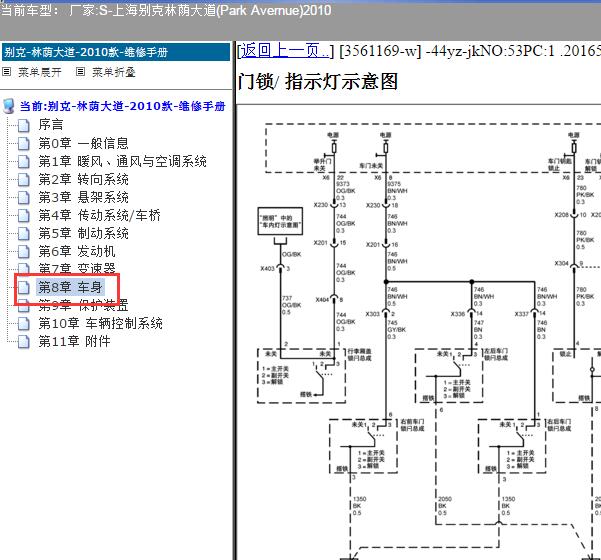Click the diagram title 门锁/指示灯示意图
This screenshot has height=560, width=601.
[318, 82]
